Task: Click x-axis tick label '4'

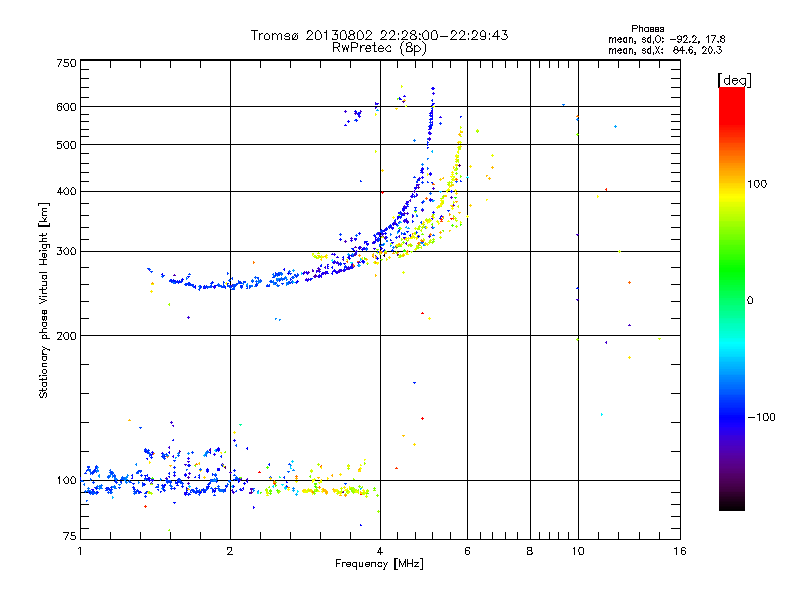Action: click(x=380, y=551)
